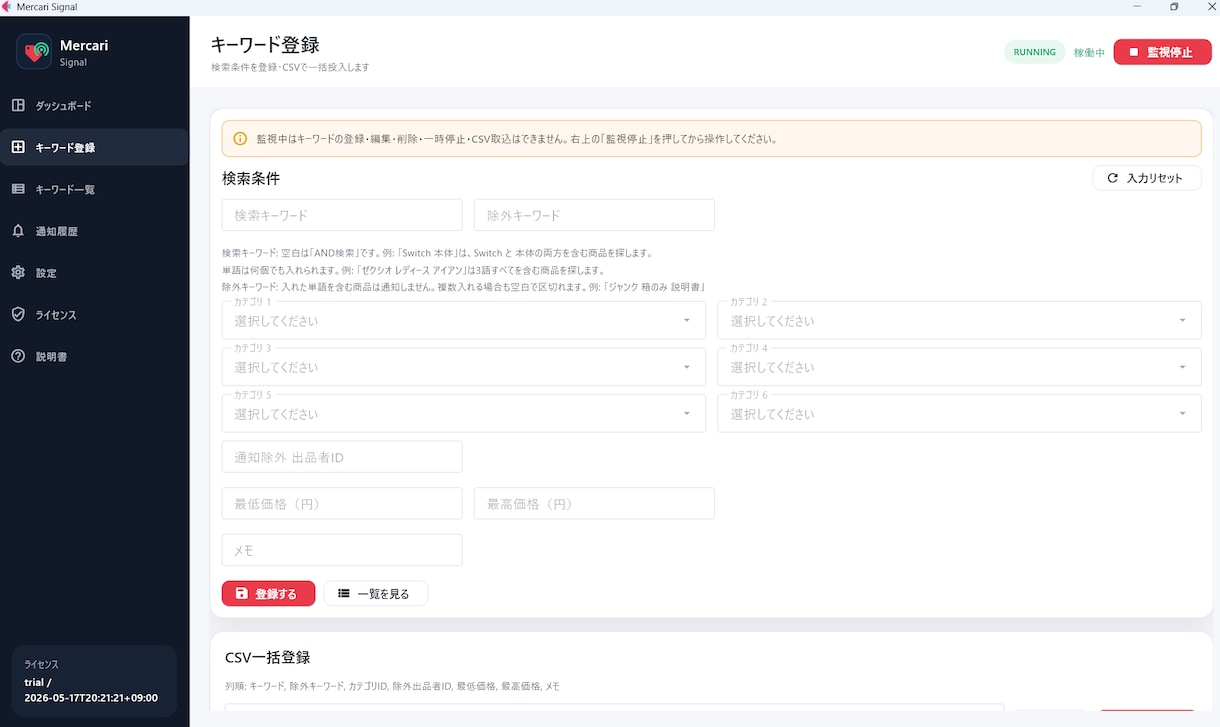Click the 監視停止 button
This screenshot has height=727, width=1220.
coord(1162,52)
